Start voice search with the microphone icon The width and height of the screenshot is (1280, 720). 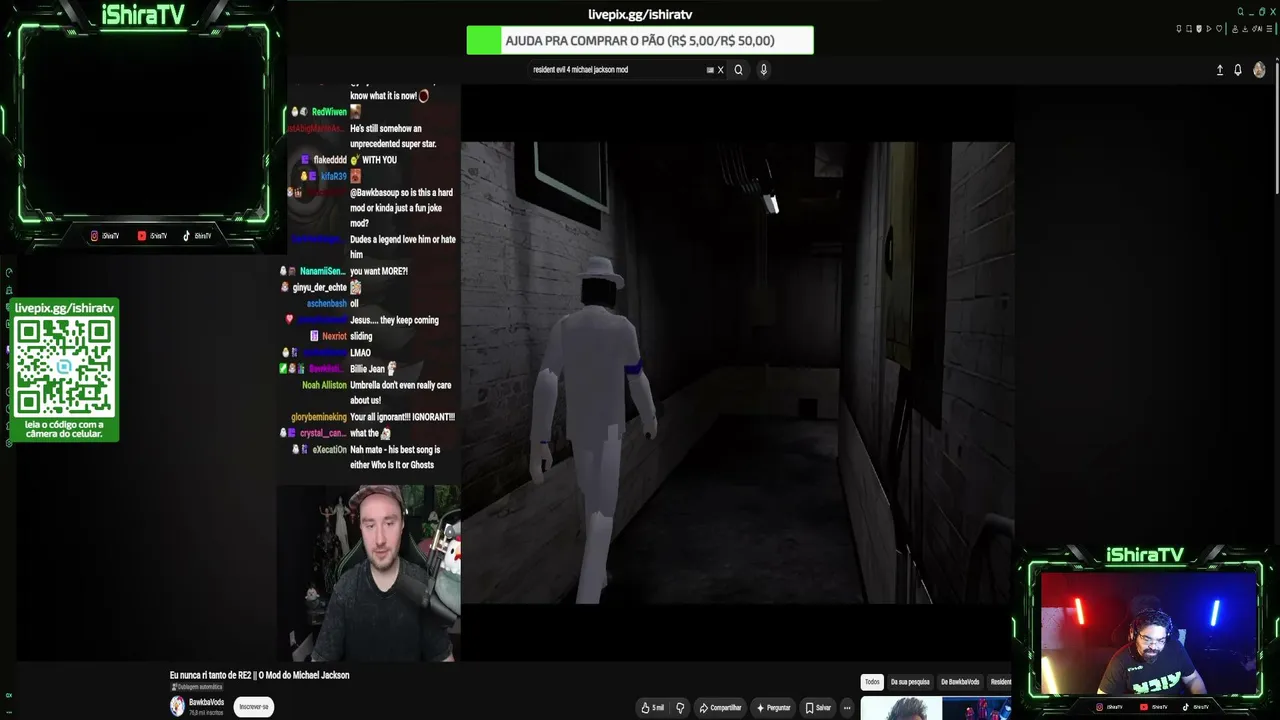coord(764,70)
